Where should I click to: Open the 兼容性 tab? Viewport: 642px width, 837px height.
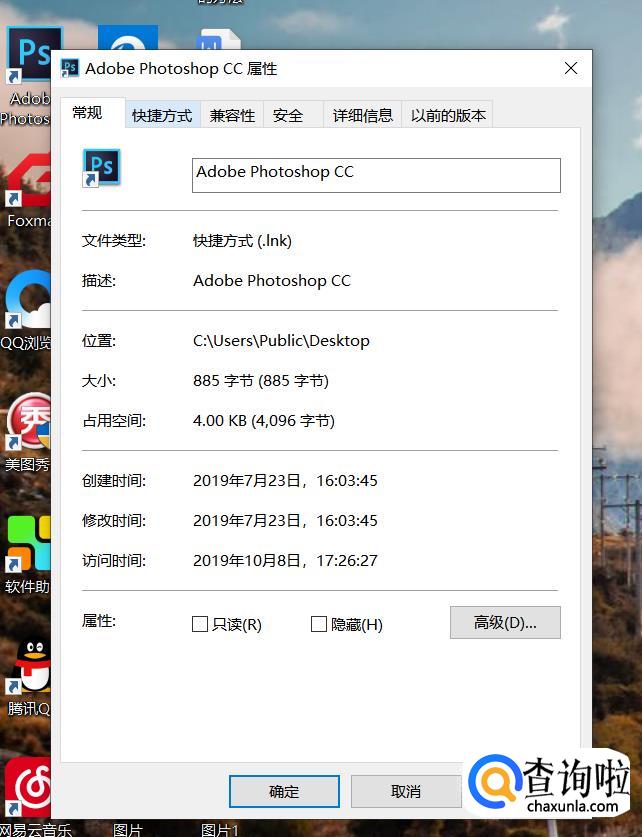(232, 116)
